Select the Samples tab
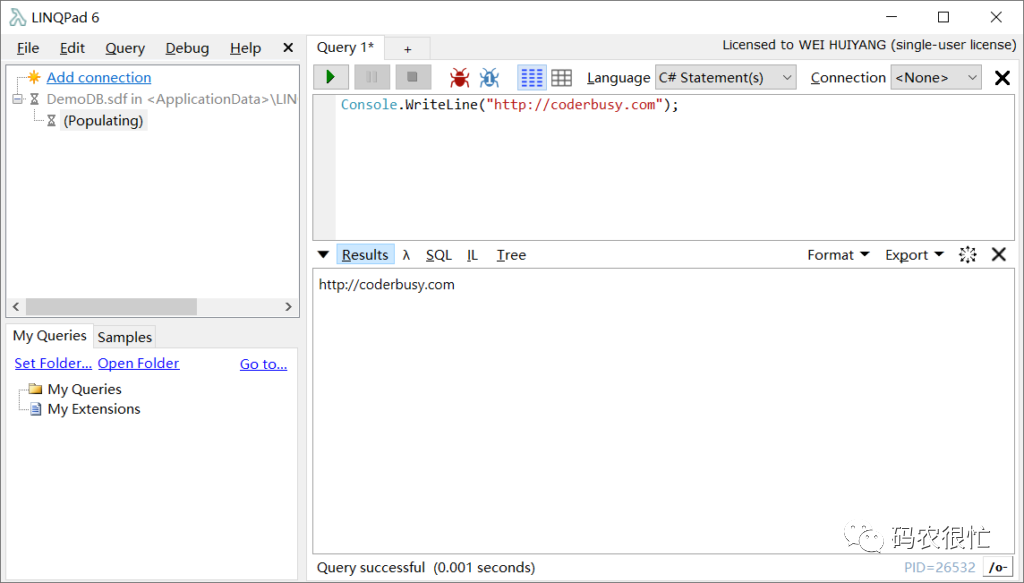 point(125,337)
